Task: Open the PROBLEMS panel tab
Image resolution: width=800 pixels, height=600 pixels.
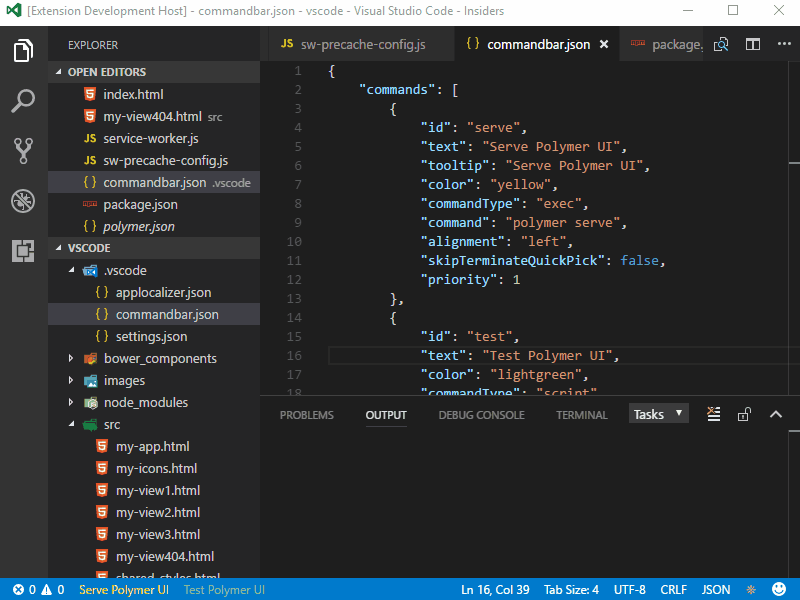Action: pos(307,415)
